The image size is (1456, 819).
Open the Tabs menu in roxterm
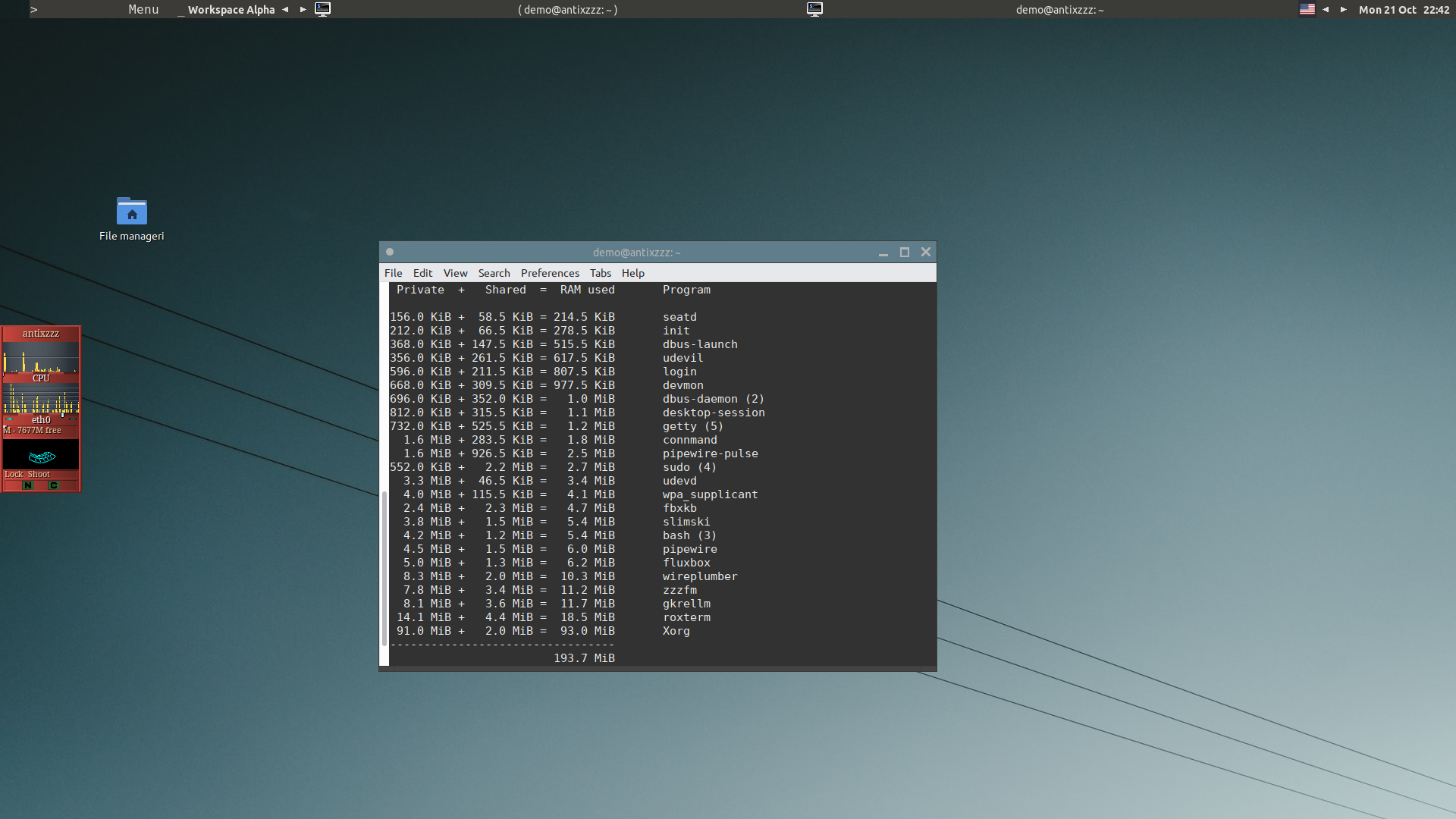[600, 273]
